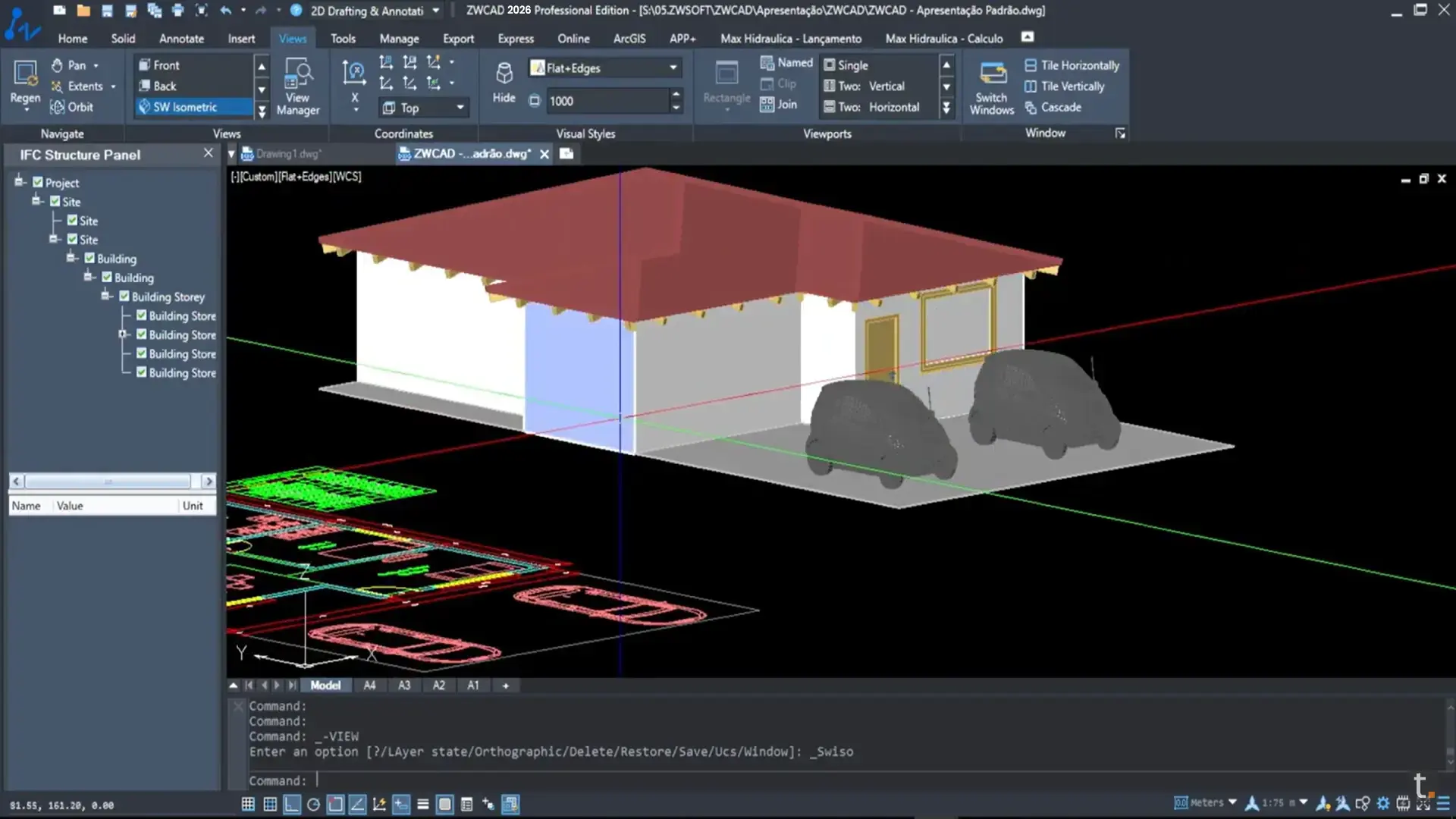
Task: Switch to the A3 layout tab
Action: pos(404,686)
